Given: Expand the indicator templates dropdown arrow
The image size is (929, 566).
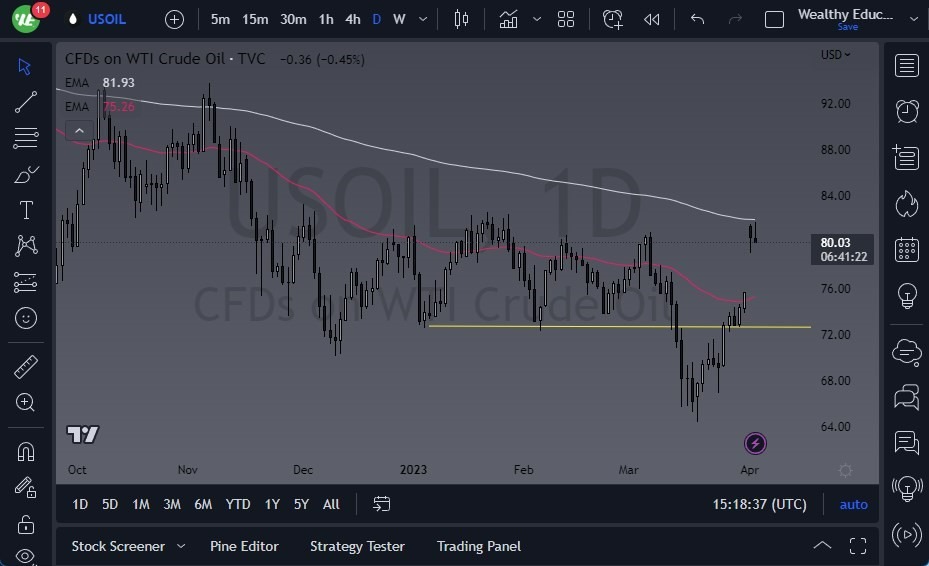Looking at the screenshot, I should click(x=537, y=20).
